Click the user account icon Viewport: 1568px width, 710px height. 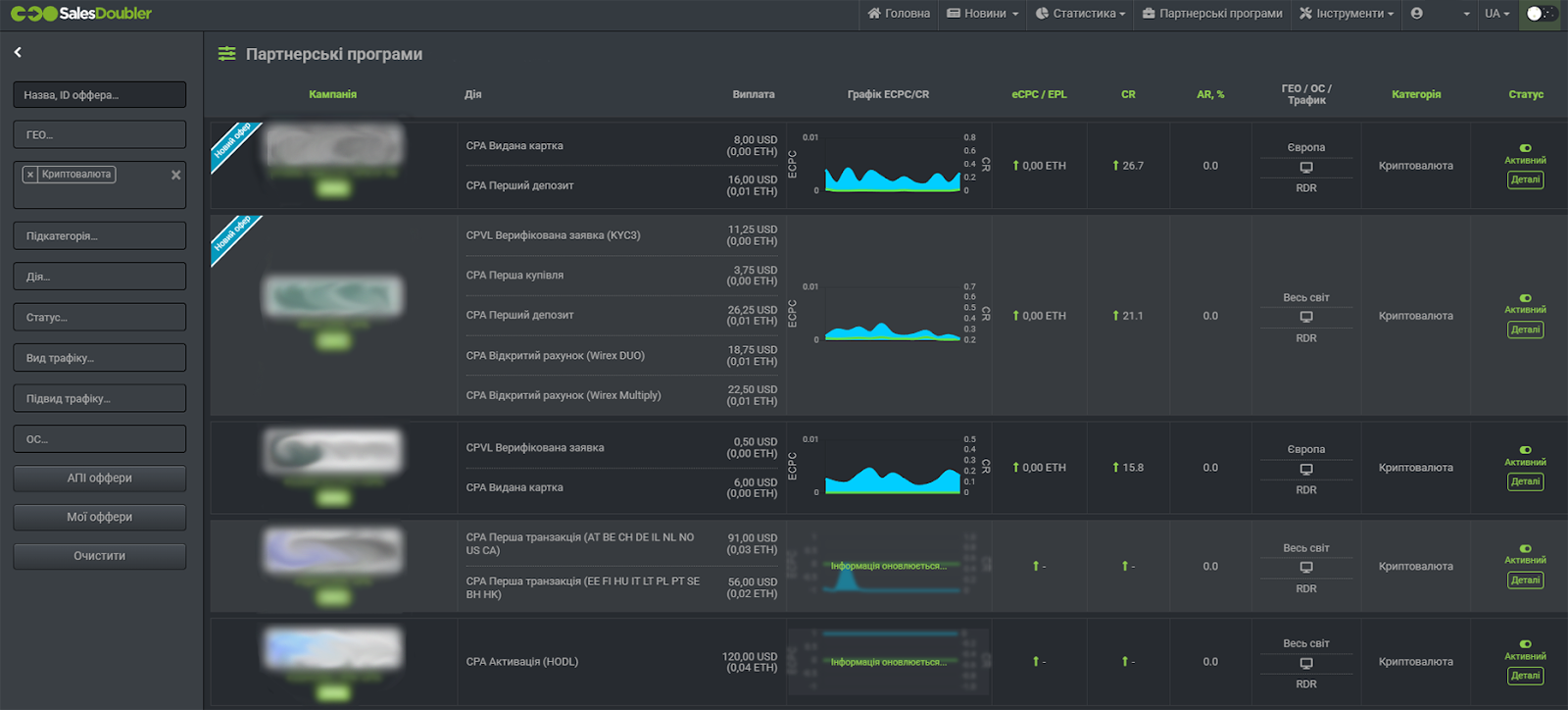click(1416, 14)
